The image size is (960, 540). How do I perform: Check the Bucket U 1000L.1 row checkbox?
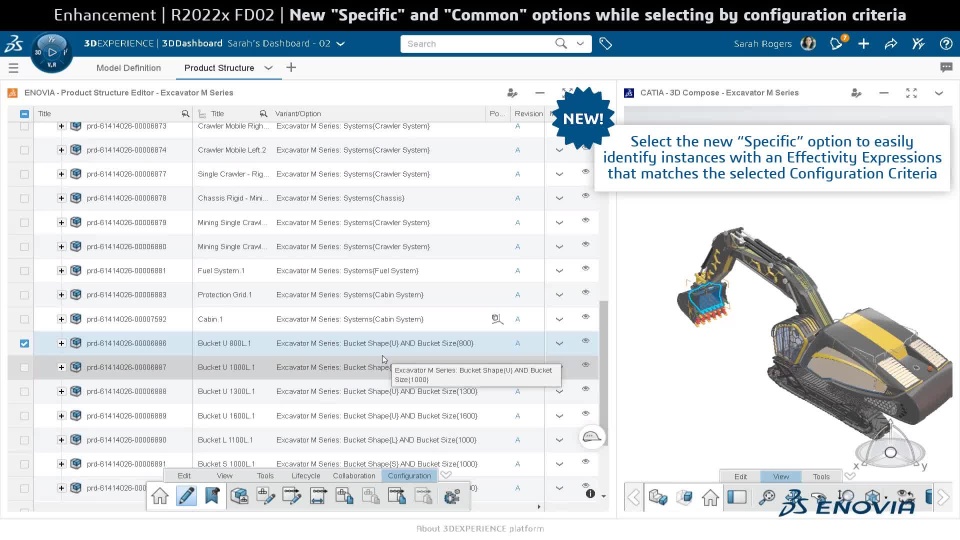click(24, 367)
